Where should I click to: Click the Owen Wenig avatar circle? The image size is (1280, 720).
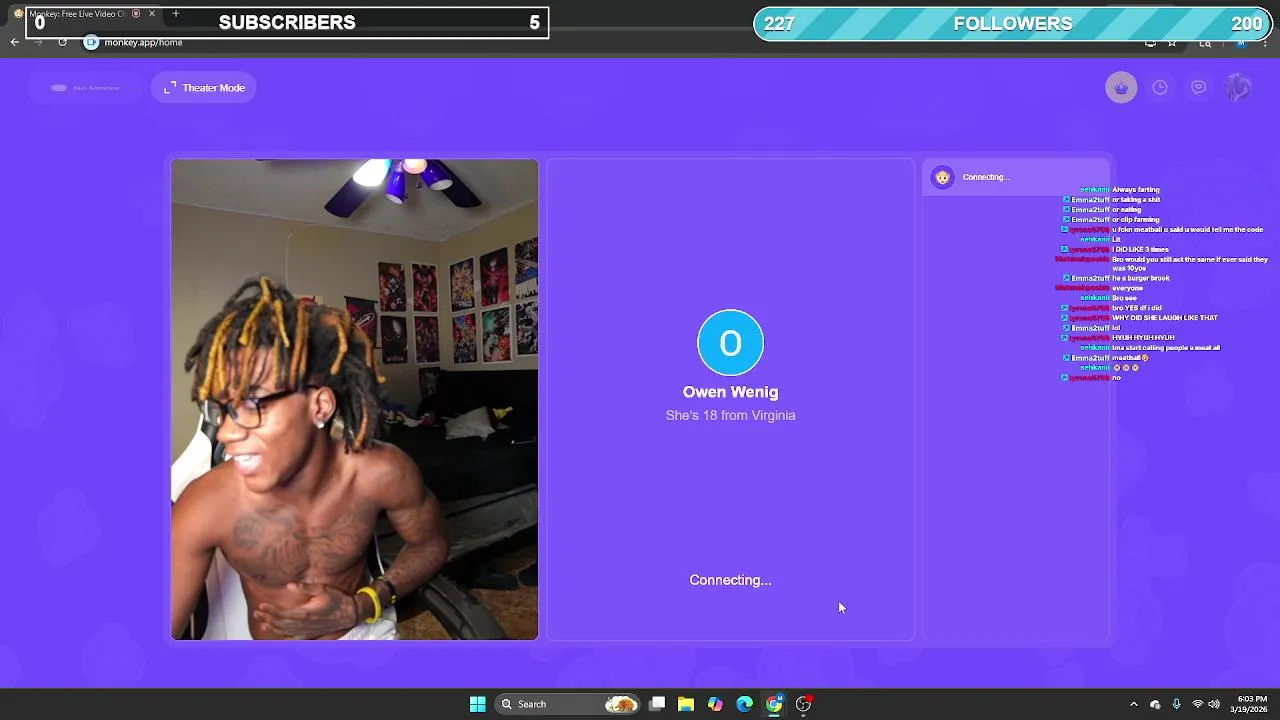[730, 343]
